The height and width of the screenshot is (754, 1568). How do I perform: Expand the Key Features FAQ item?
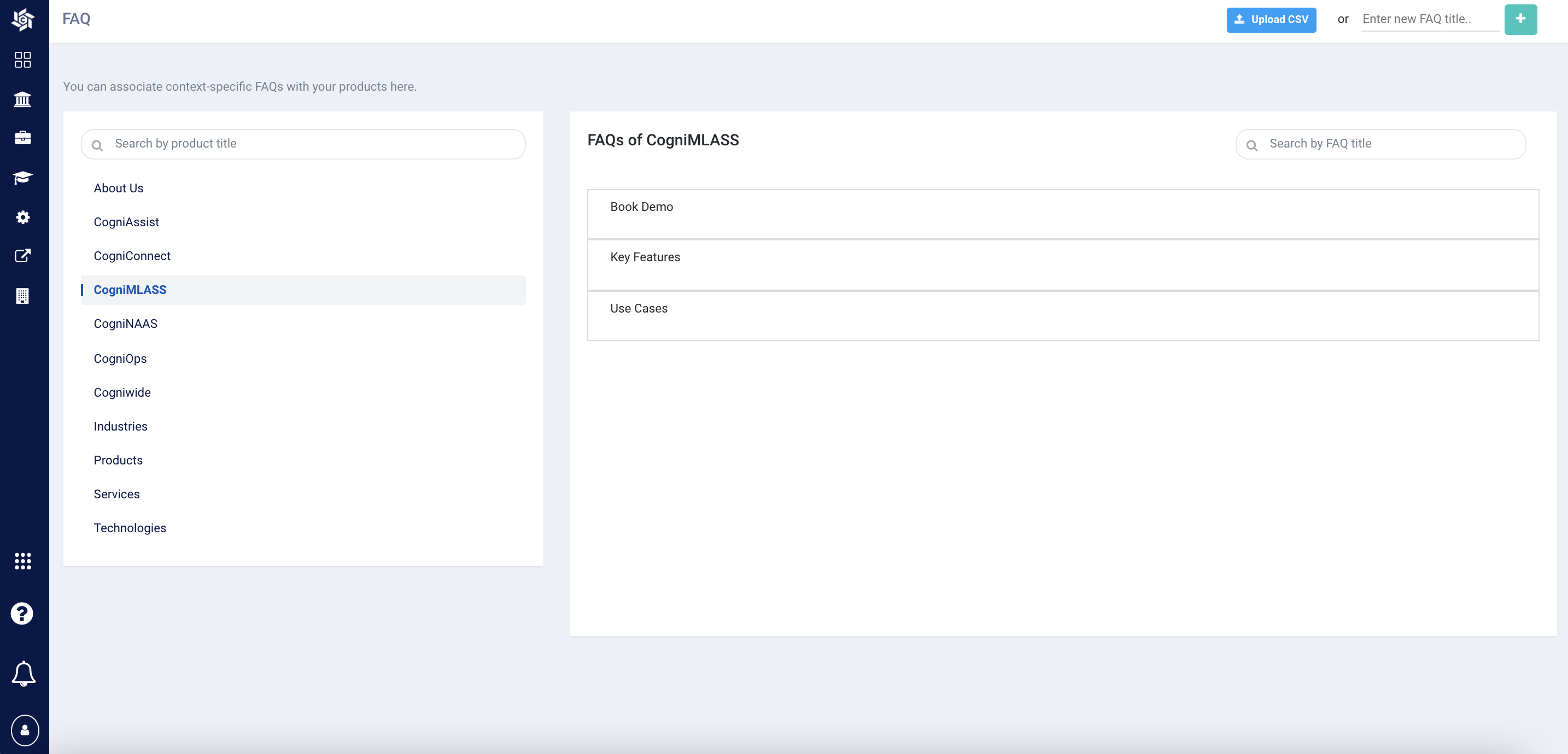point(1063,265)
